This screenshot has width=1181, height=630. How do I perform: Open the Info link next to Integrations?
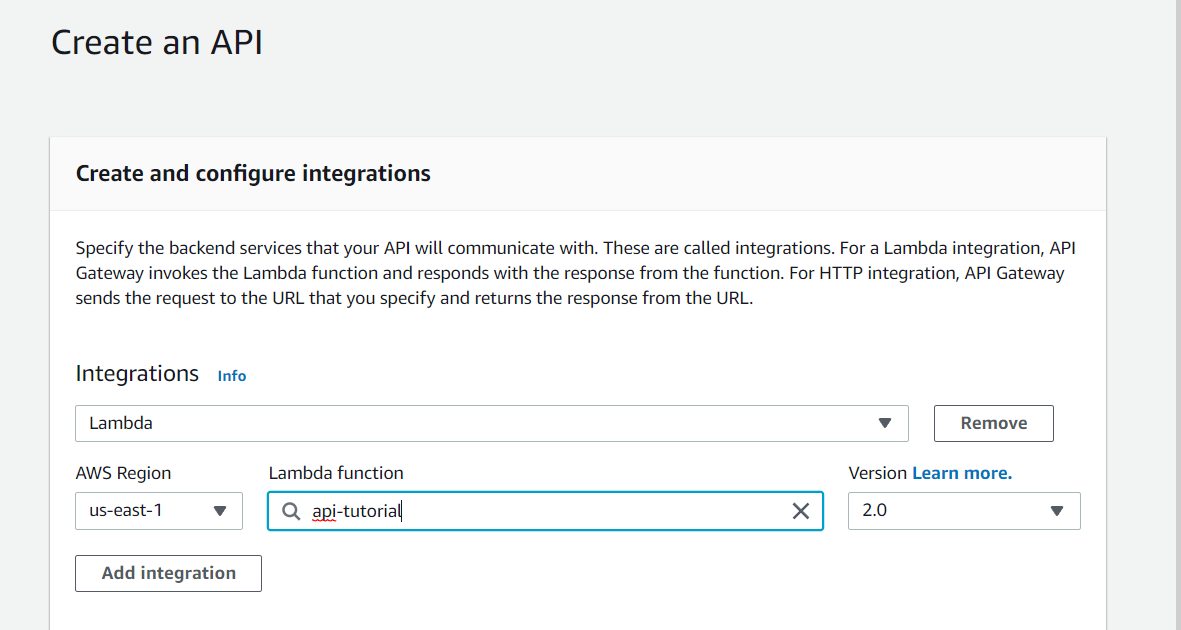tap(232, 376)
